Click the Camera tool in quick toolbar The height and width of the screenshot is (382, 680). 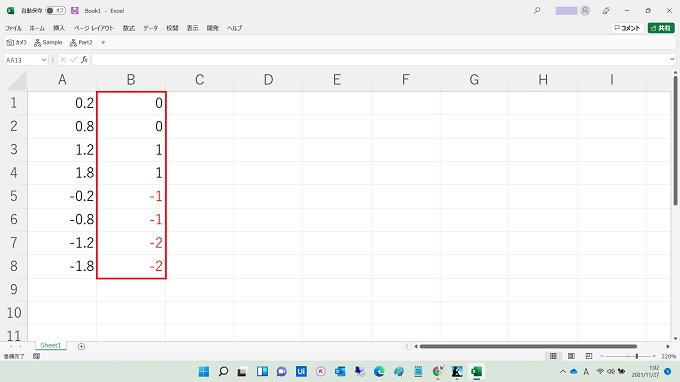16,42
